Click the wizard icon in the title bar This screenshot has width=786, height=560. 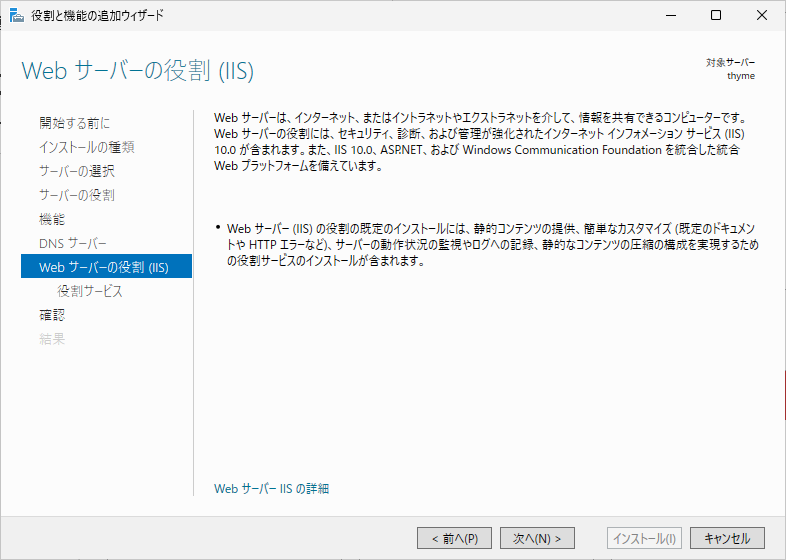[17, 16]
